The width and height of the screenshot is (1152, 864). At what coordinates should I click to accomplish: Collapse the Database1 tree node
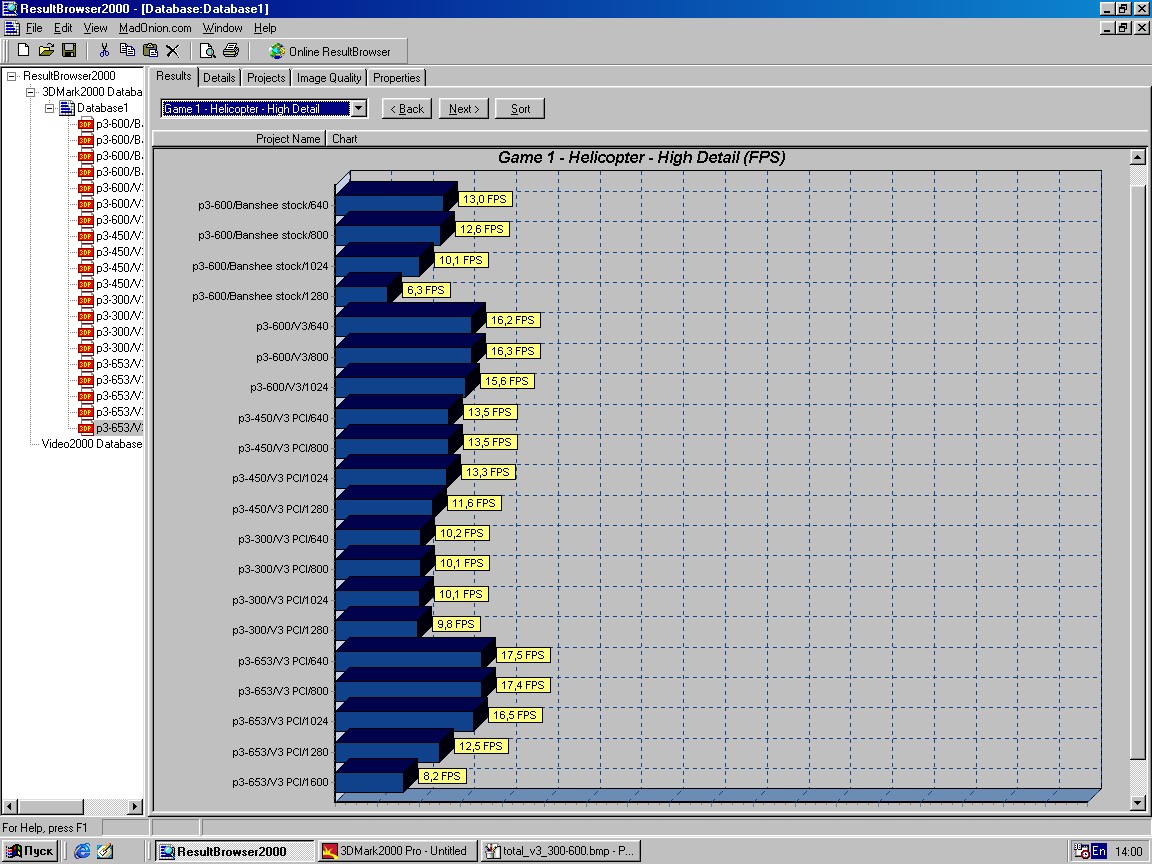pyautogui.click(x=50, y=108)
